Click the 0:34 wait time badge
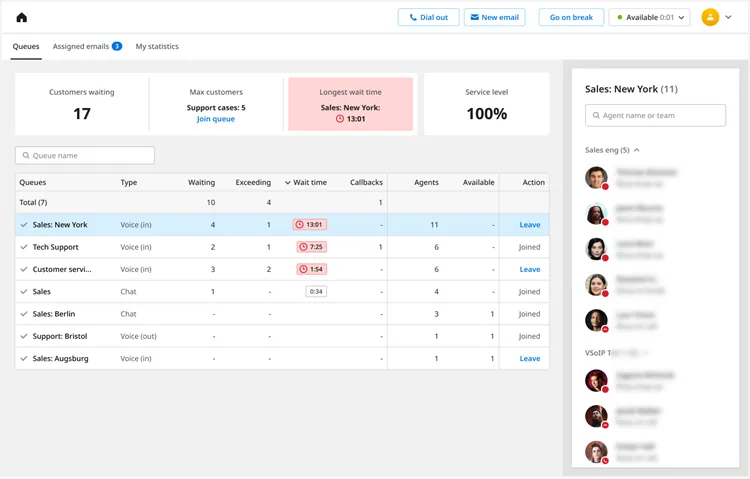Image resolution: width=750 pixels, height=479 pixels. click(x=316, y=291)
